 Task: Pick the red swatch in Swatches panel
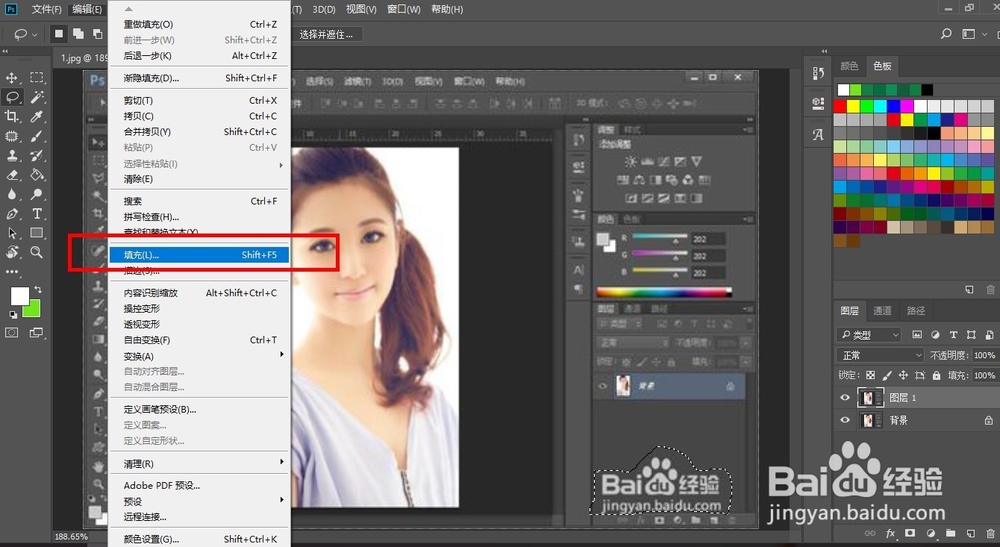[x=840, y=106]
